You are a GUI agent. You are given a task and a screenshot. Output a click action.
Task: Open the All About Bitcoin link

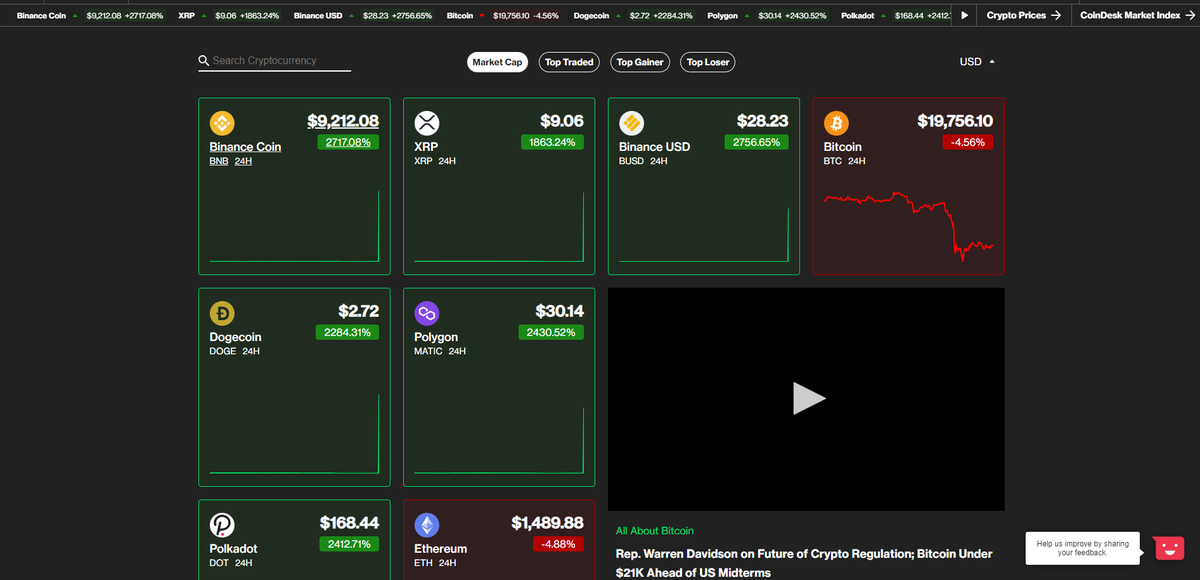click(654, 531)
